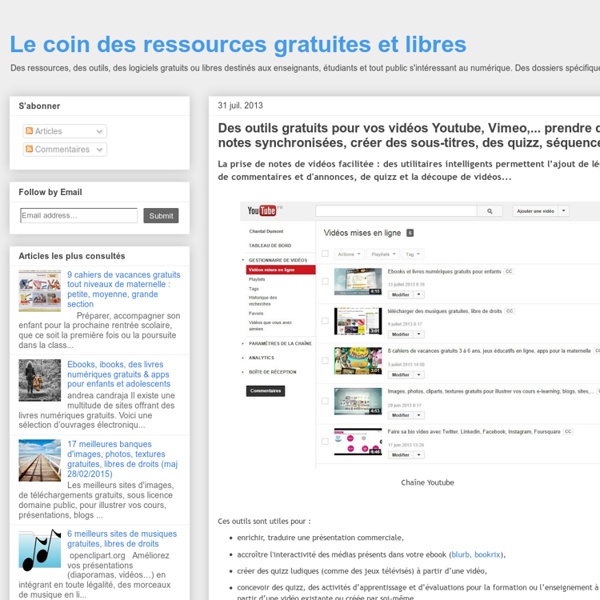Open the blurb link in the bullet list
Viewport: 600px width, 600px height.
coord(460,554)
